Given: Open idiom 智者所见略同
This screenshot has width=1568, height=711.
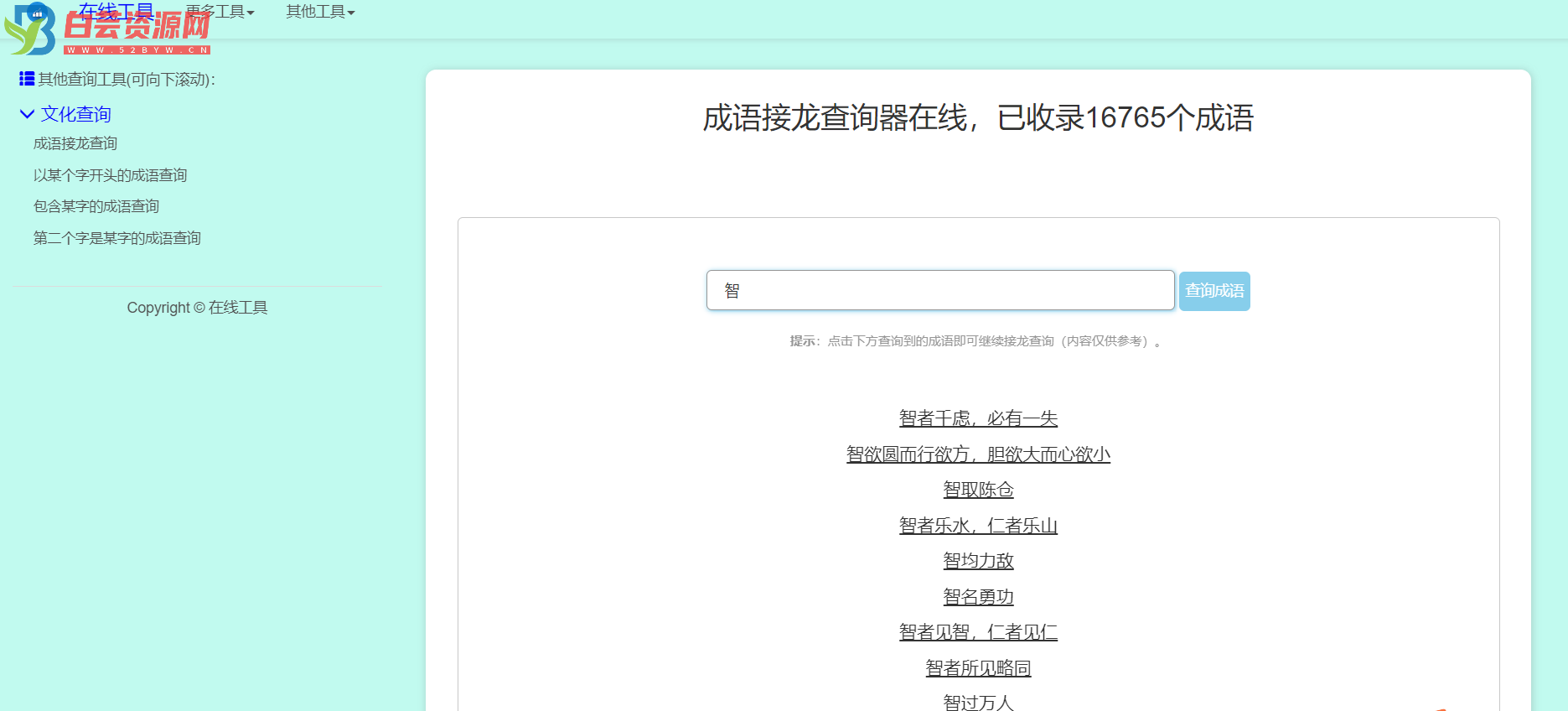Looking at the screenshot, I should [978, 668].
